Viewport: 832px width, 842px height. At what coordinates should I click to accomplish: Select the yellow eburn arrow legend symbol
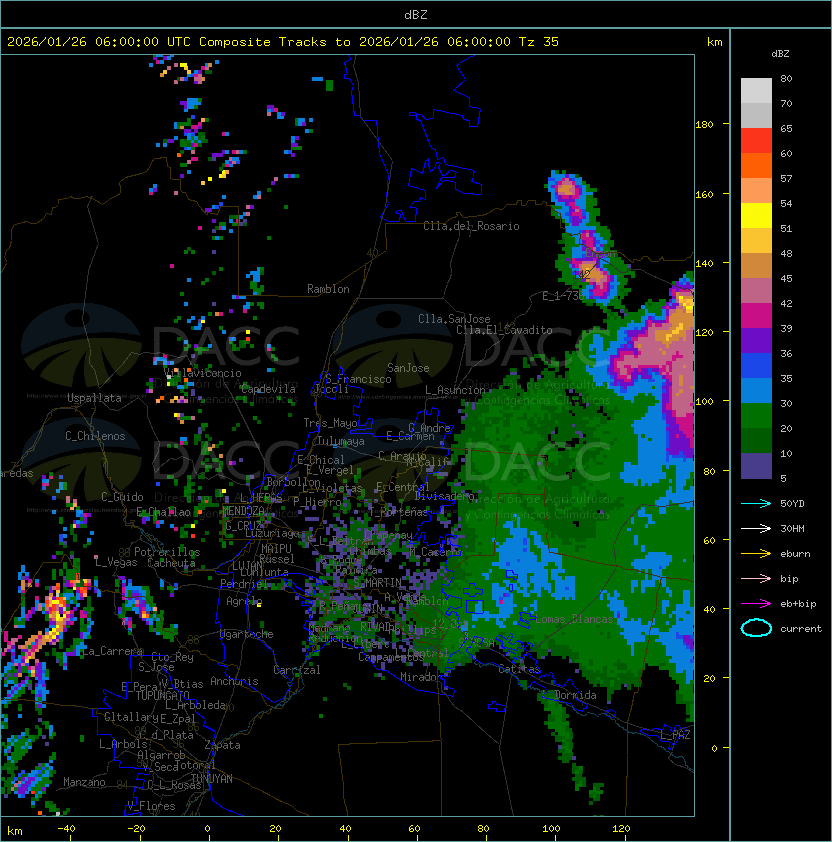pos(756,554)
